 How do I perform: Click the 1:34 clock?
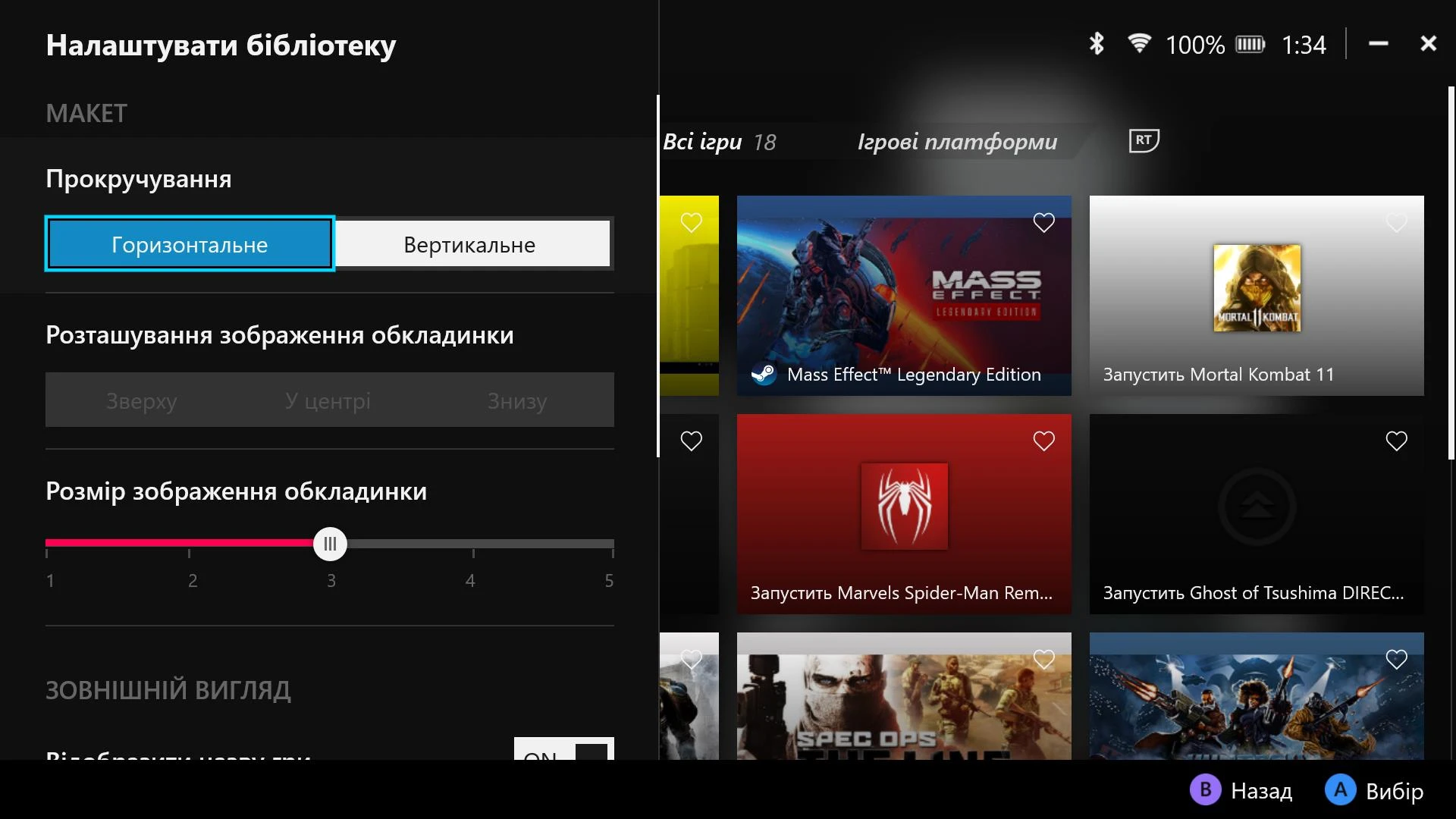1304,45
